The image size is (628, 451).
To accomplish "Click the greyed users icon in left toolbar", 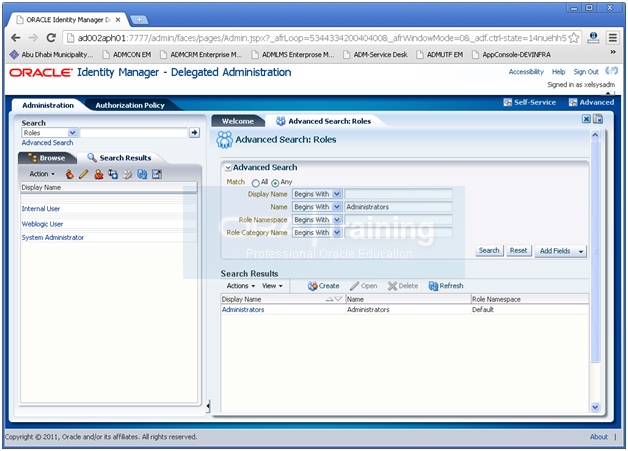I will pos(128,174).
